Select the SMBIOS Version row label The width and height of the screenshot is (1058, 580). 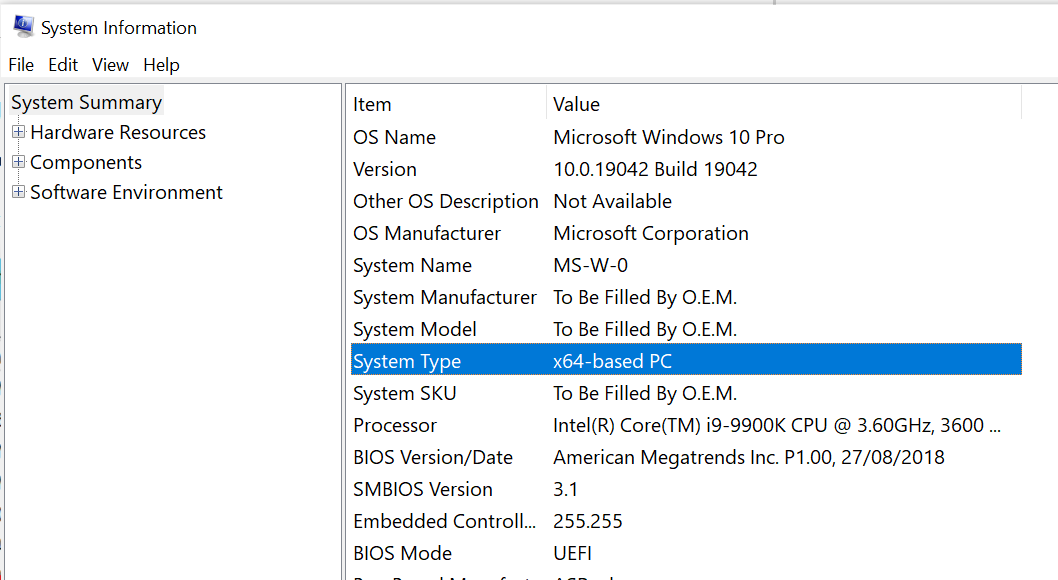(x=422, y=490)
